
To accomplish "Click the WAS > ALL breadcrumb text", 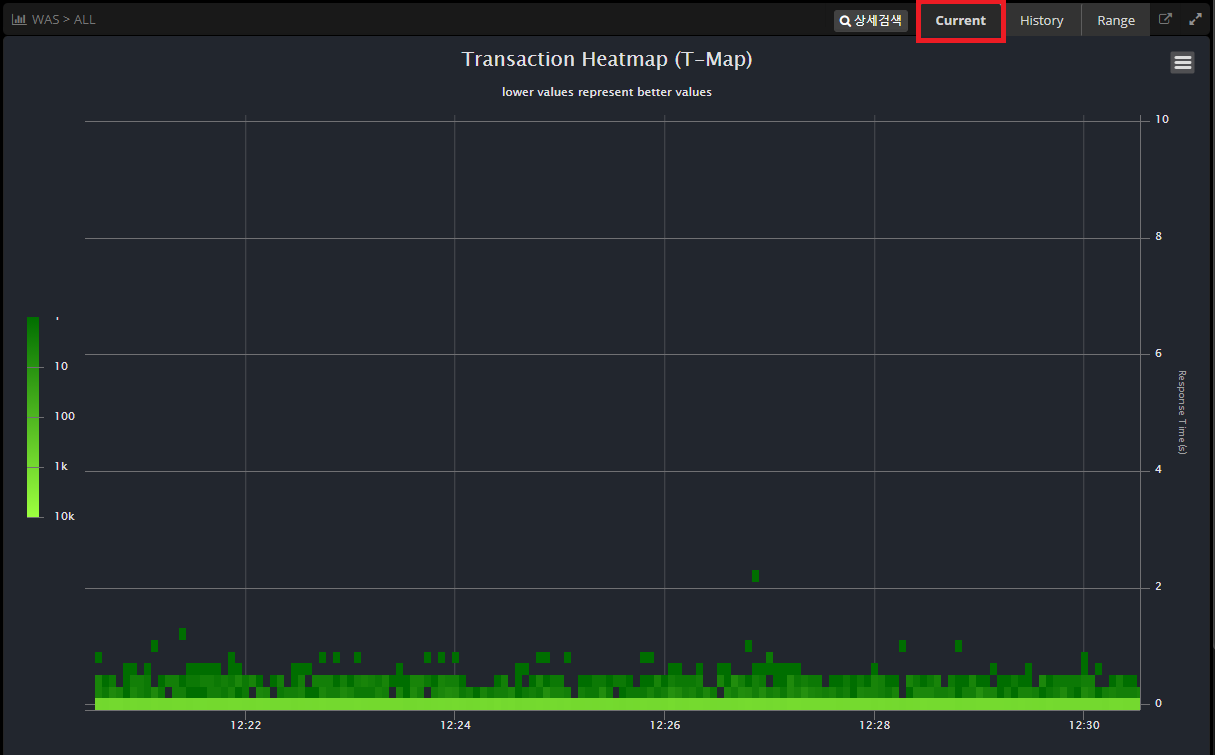I will tap(64, 19).
